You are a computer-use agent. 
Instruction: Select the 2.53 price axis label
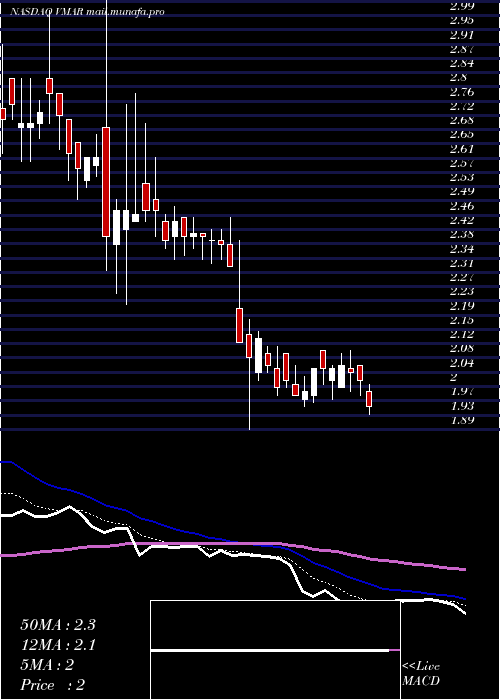tap(461, 177)
